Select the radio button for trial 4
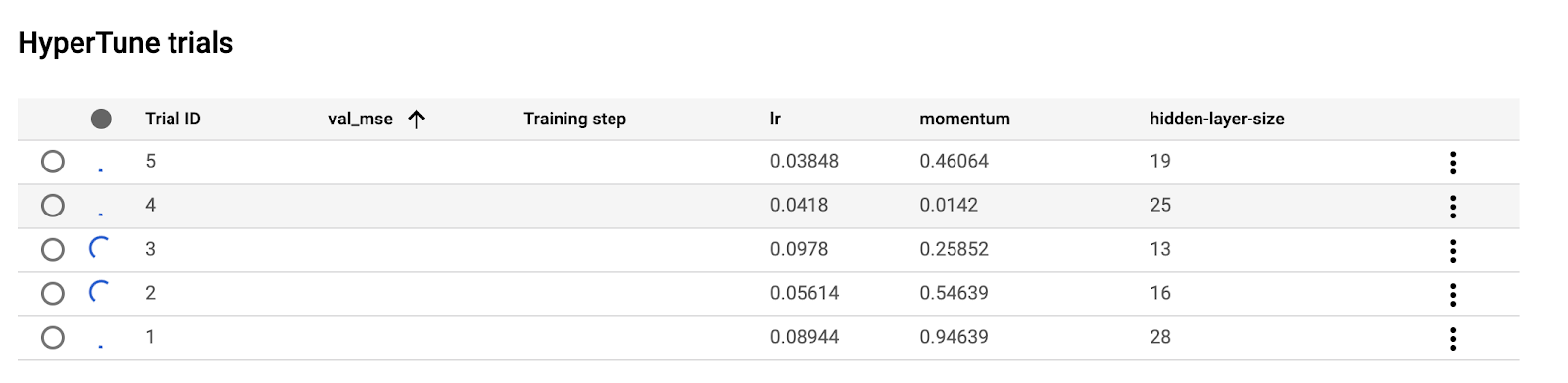 click(53, 206)
